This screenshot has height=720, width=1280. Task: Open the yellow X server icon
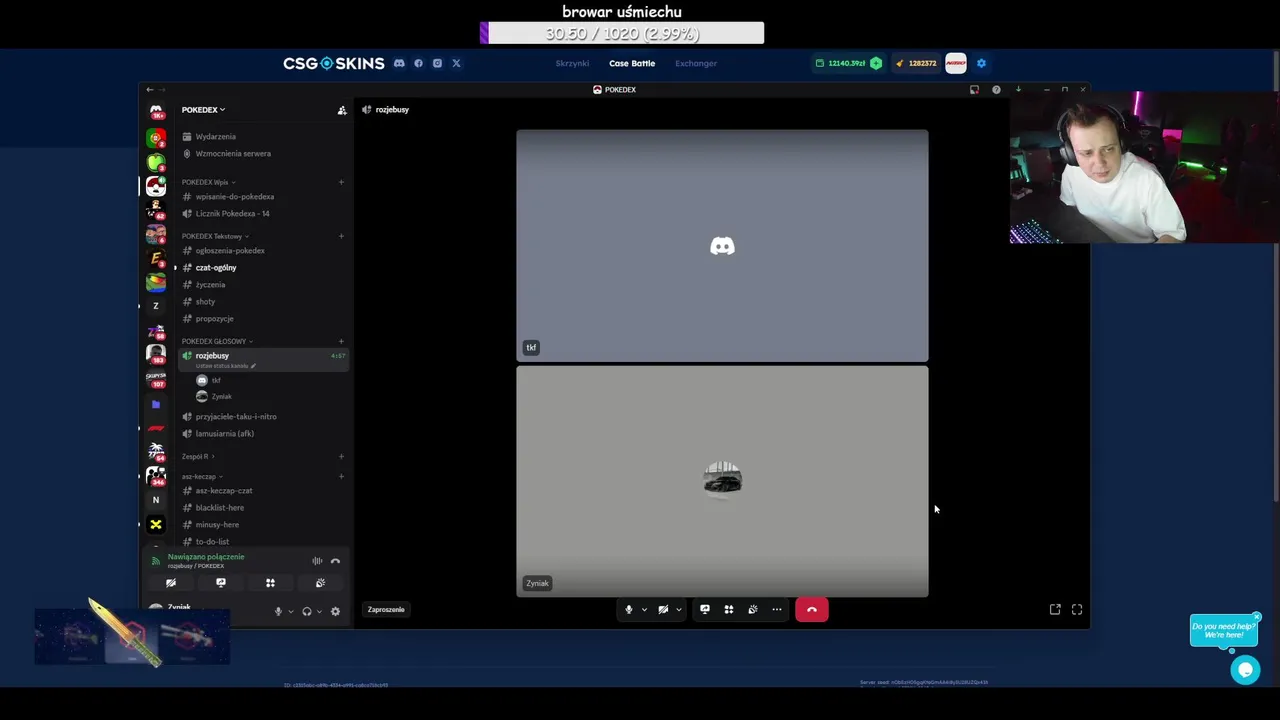click(156, 524)
